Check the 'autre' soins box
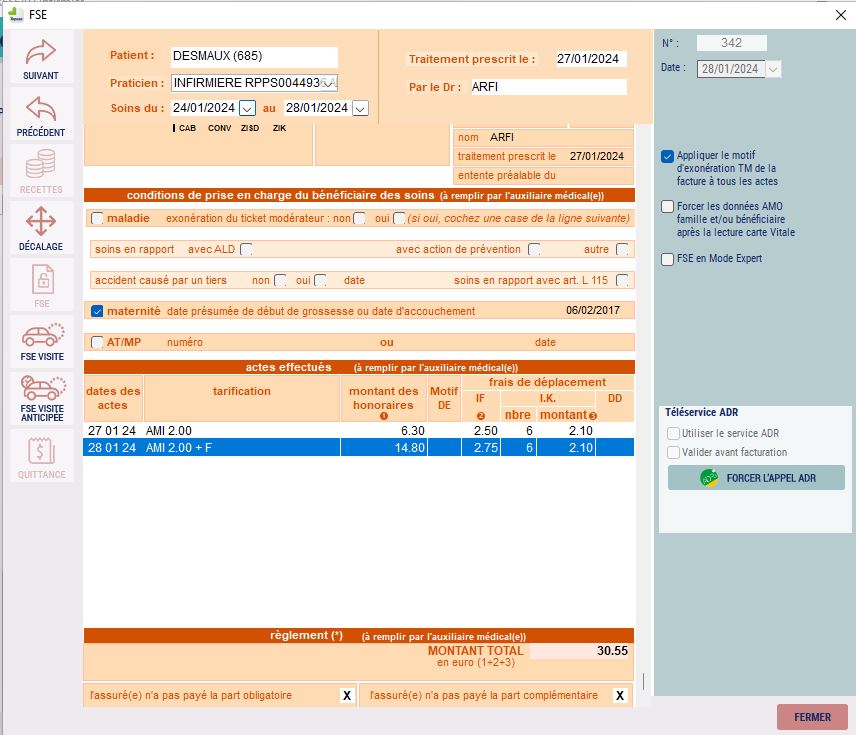Viewport: 856px width, 735px height. click(622, 250)
